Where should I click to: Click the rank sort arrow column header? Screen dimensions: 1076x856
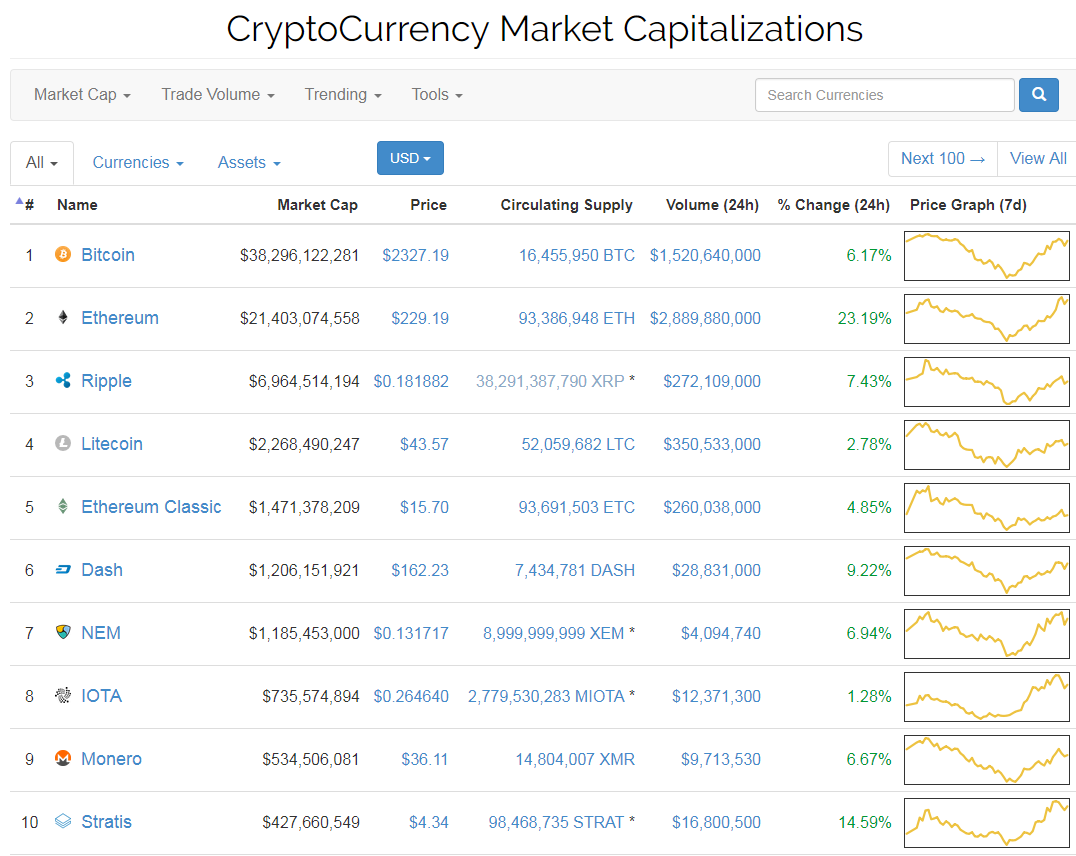[x=25, y=204]
